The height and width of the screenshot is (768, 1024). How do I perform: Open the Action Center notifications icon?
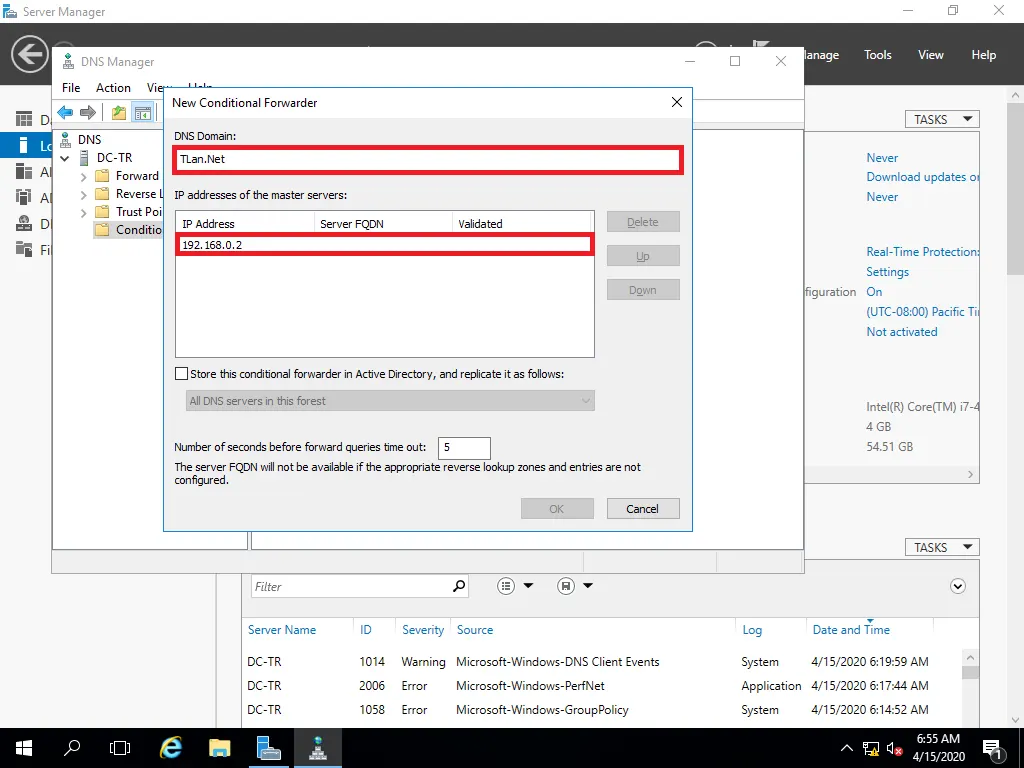(992, 748)
